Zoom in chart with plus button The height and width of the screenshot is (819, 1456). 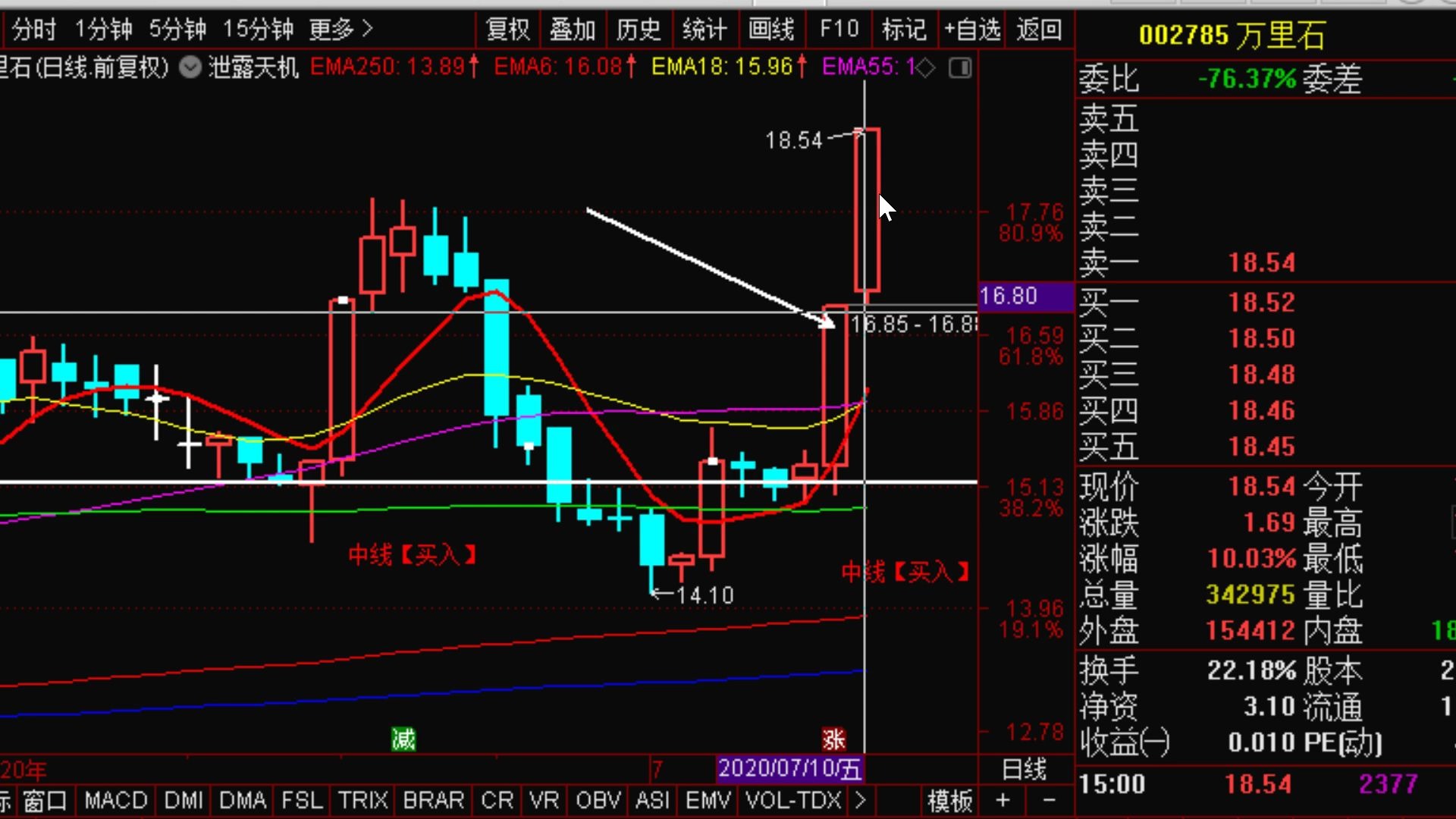click(1003, 801)
